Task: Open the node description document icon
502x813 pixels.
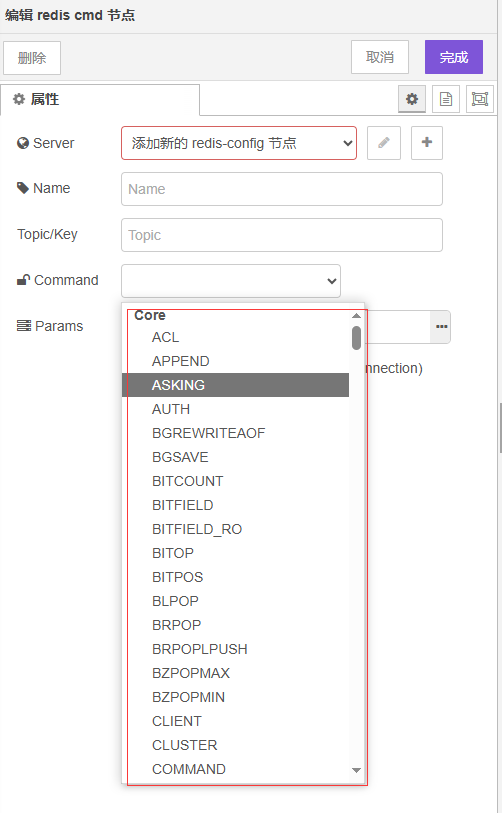Action: (x=445, y=99)
